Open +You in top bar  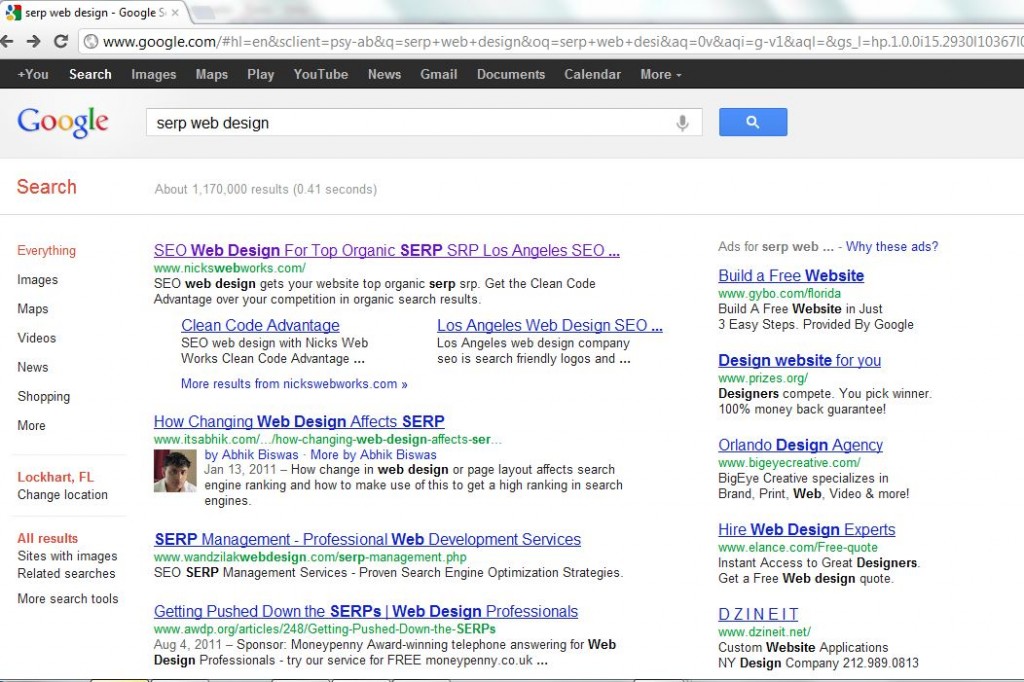pos(33,74)
